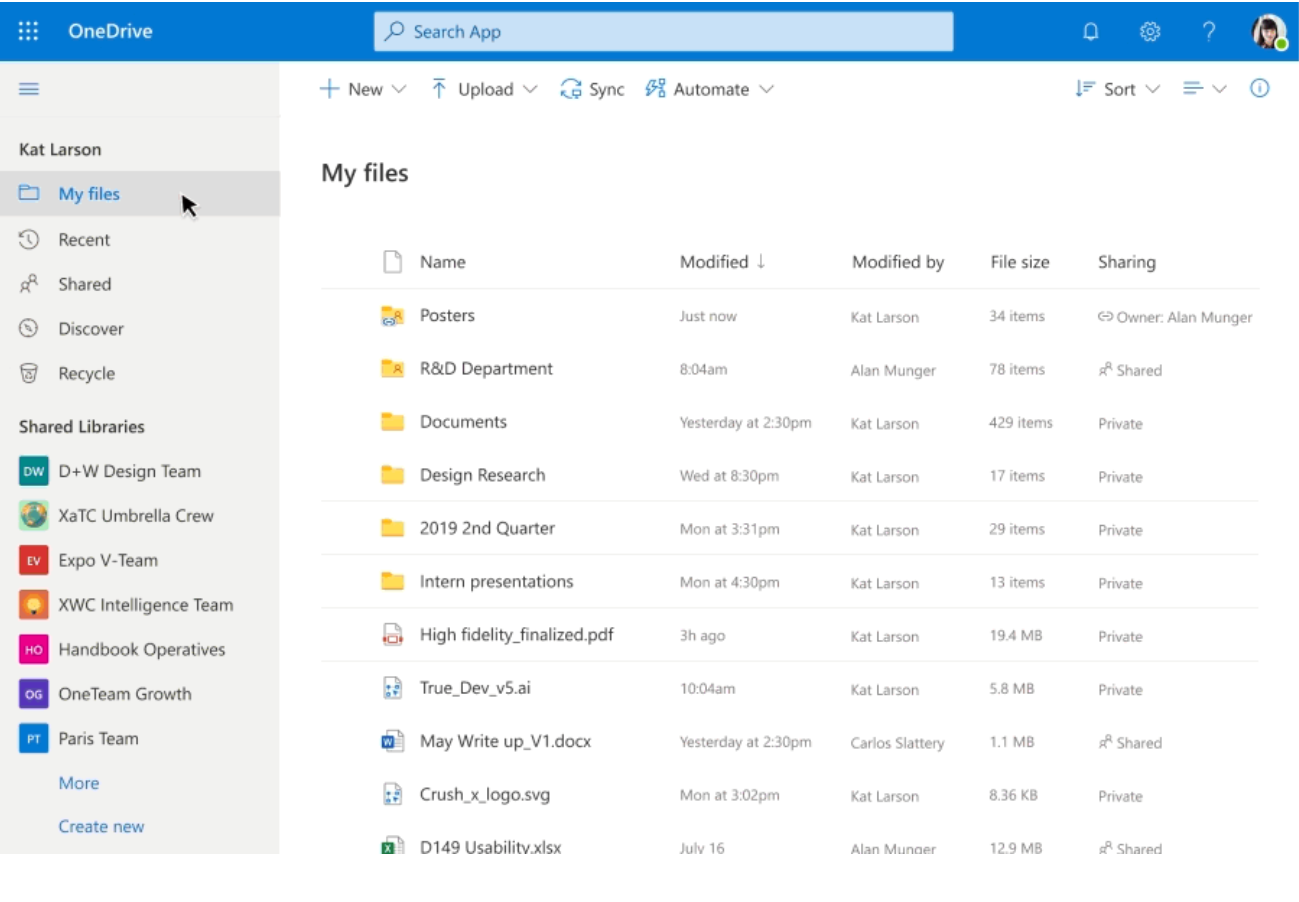Screen dimensions: 1299x902
Task: Collapse the navigation pane hamburger icon
Action: [29, 89]
